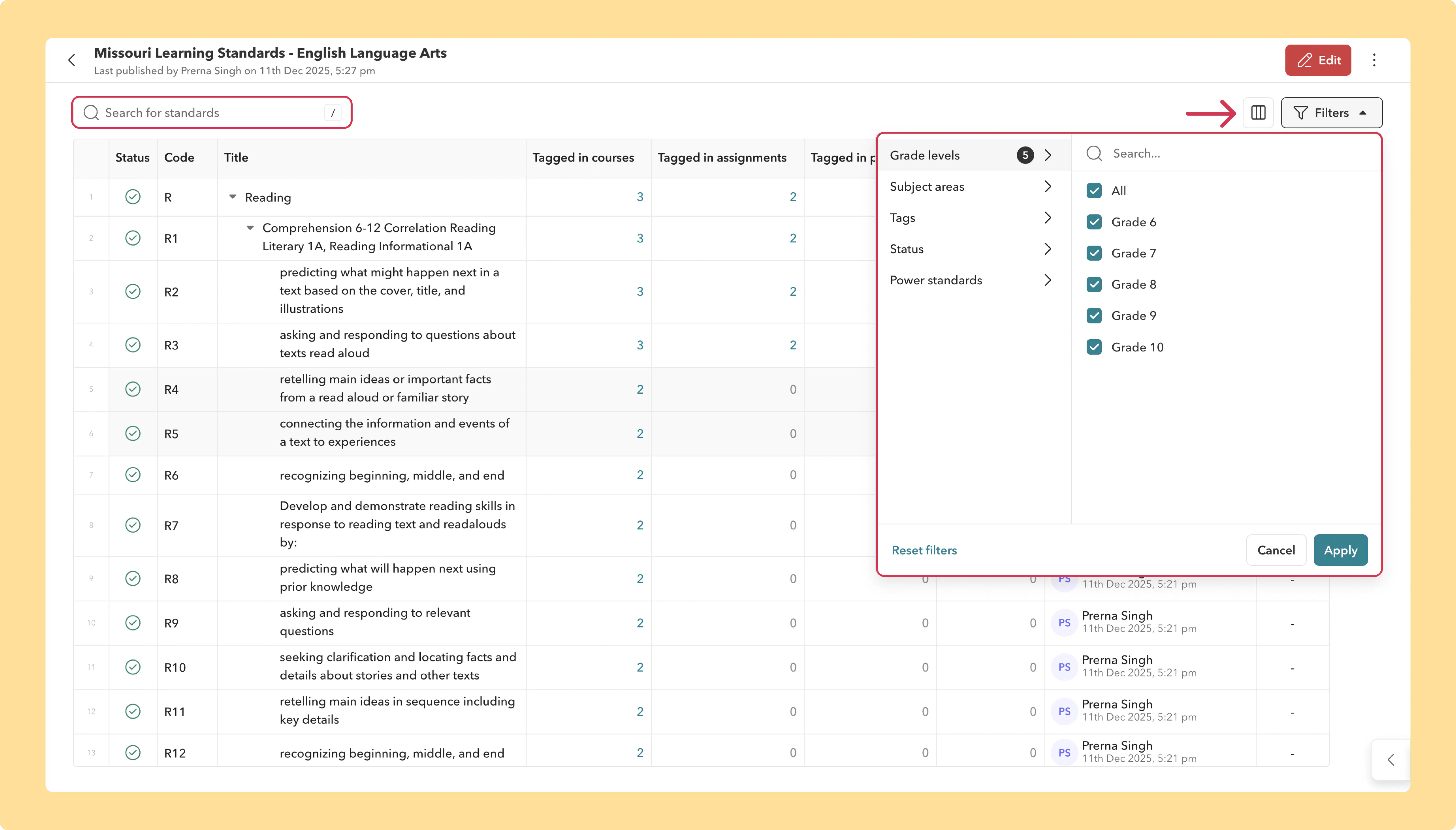Click the status check icon for R8
The height and width of the screenshot is (830, 1456).
[133, 579]
